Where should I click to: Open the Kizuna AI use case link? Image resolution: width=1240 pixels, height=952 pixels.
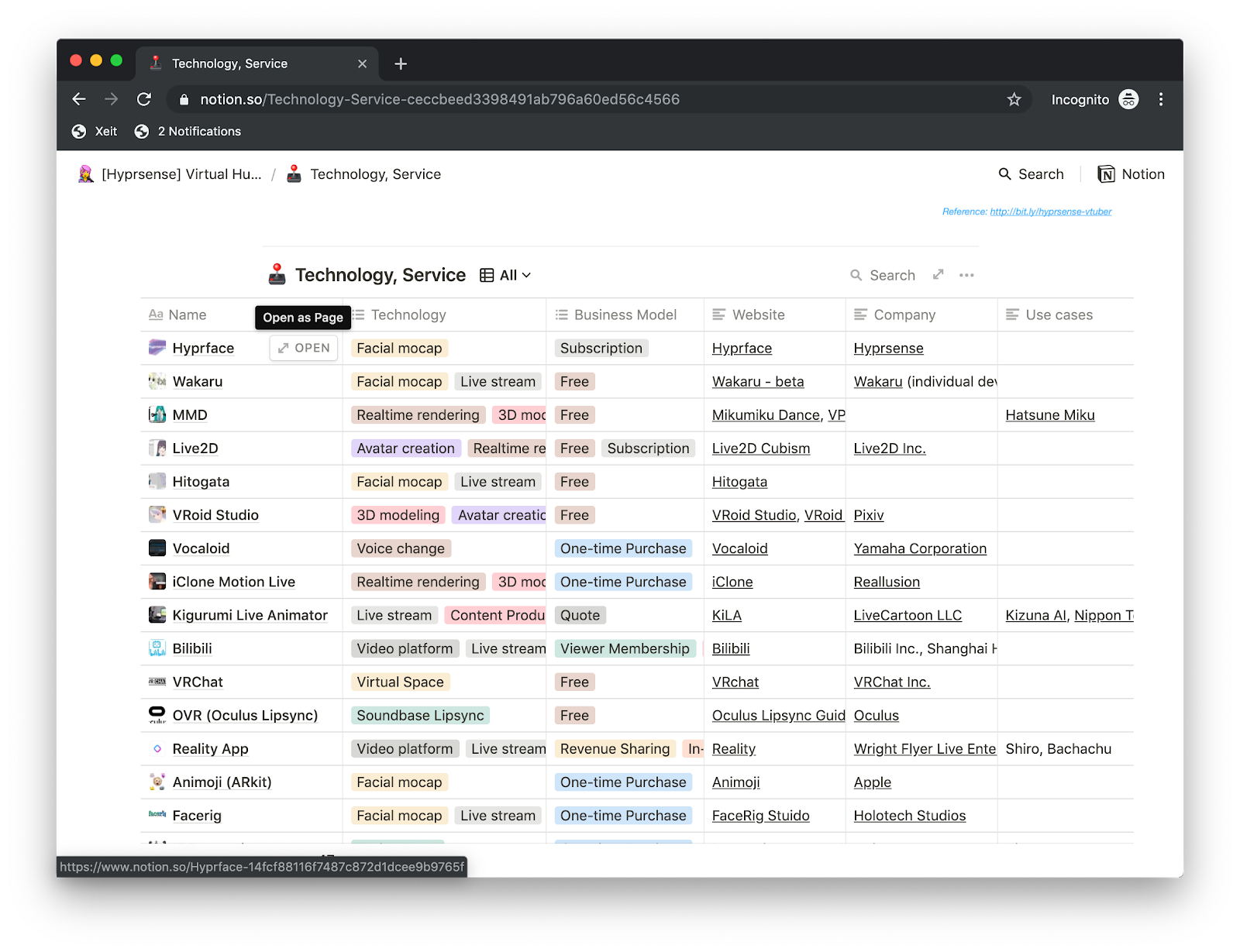(x=1037, y=614)
